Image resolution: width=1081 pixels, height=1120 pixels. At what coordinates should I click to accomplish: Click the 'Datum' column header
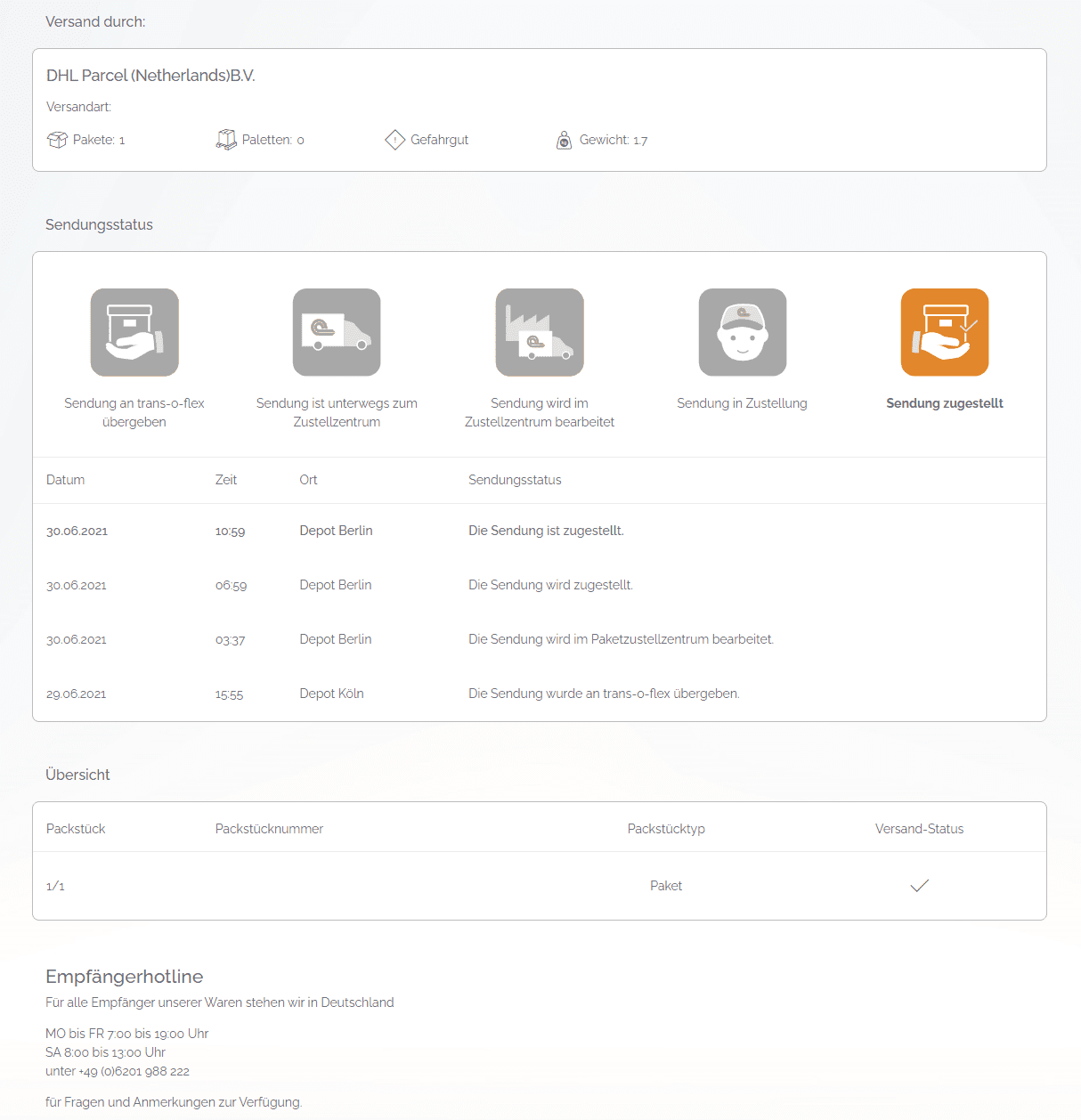click(66, 480)
